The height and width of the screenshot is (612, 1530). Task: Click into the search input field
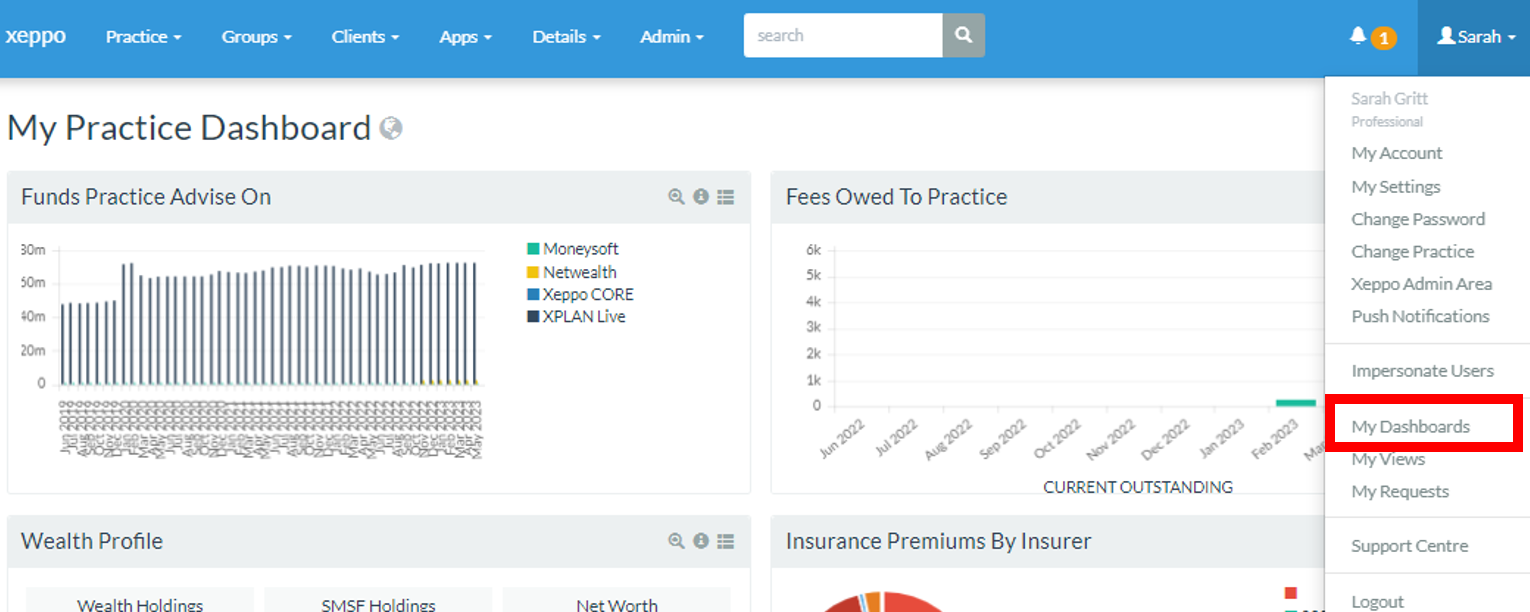(x=842, y=35)
